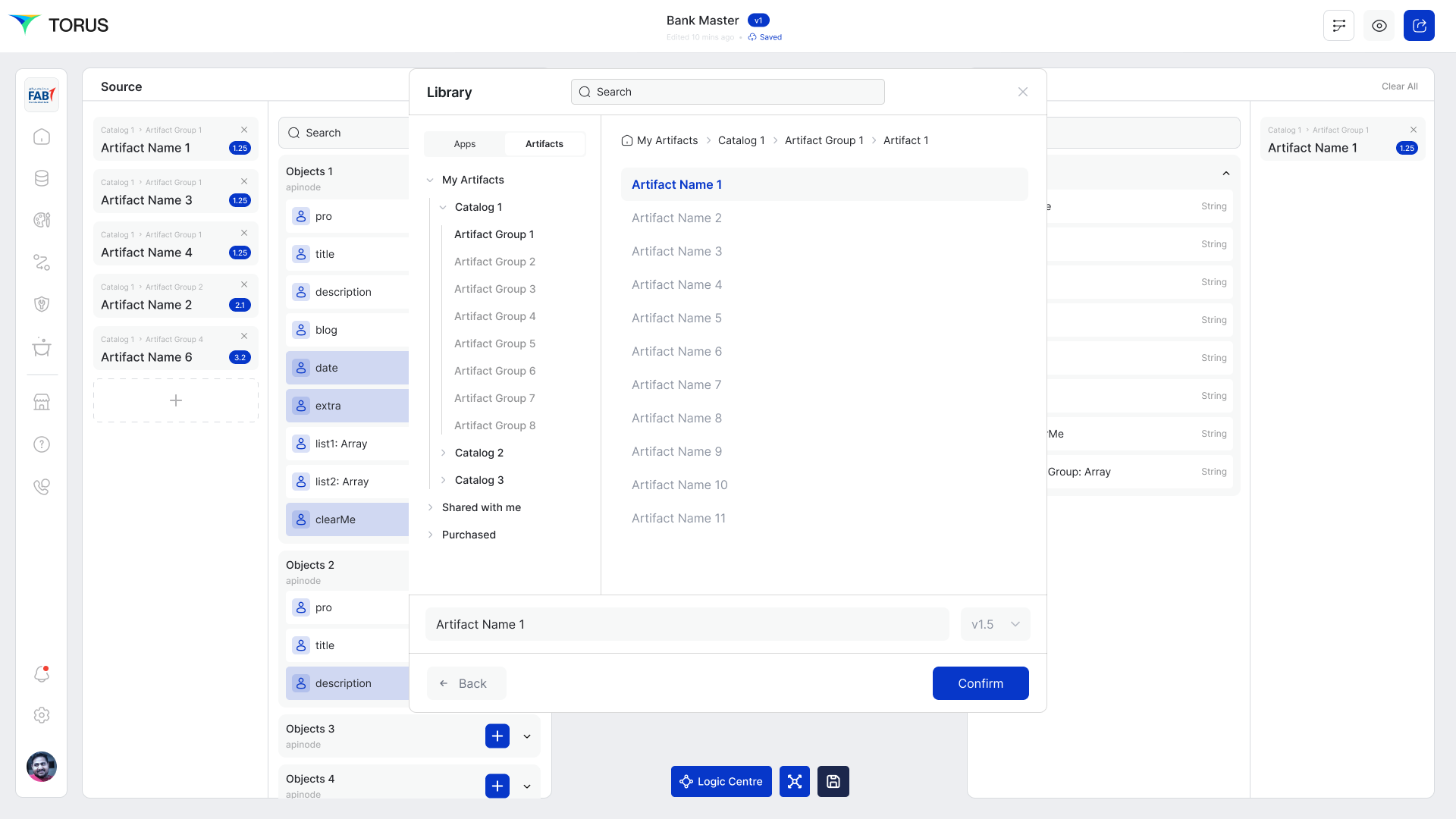
Task: Click the blue plus button for Objects 3
Action: click(x=497, y=736)
